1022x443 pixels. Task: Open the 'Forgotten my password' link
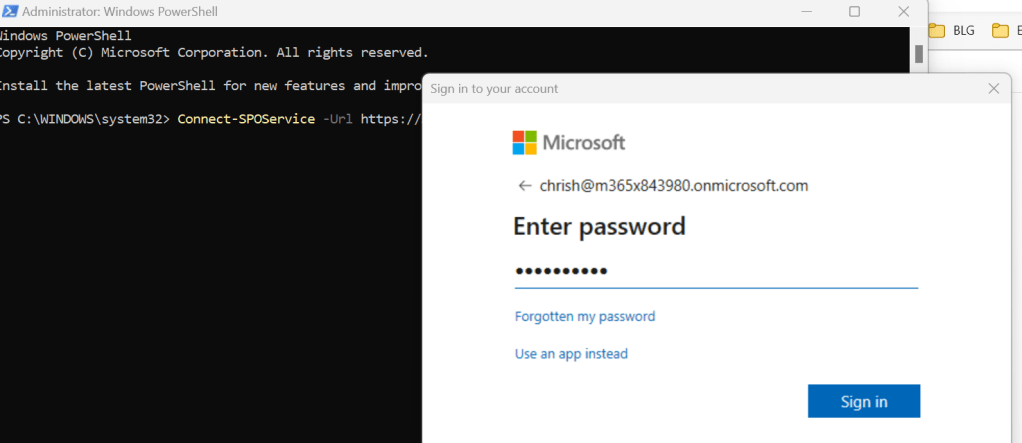(x=585, y=317)
